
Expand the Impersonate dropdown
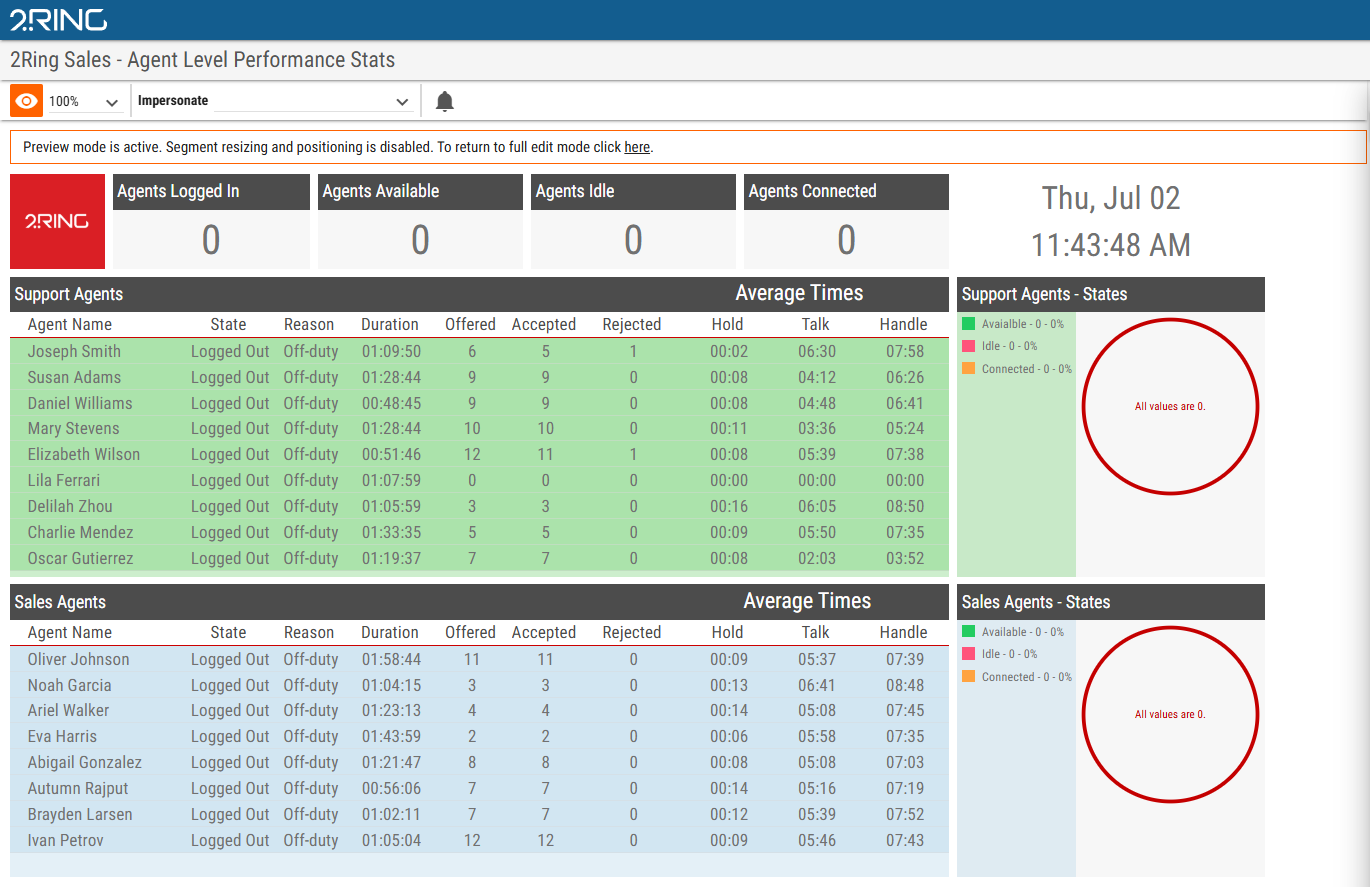point(274,101)
